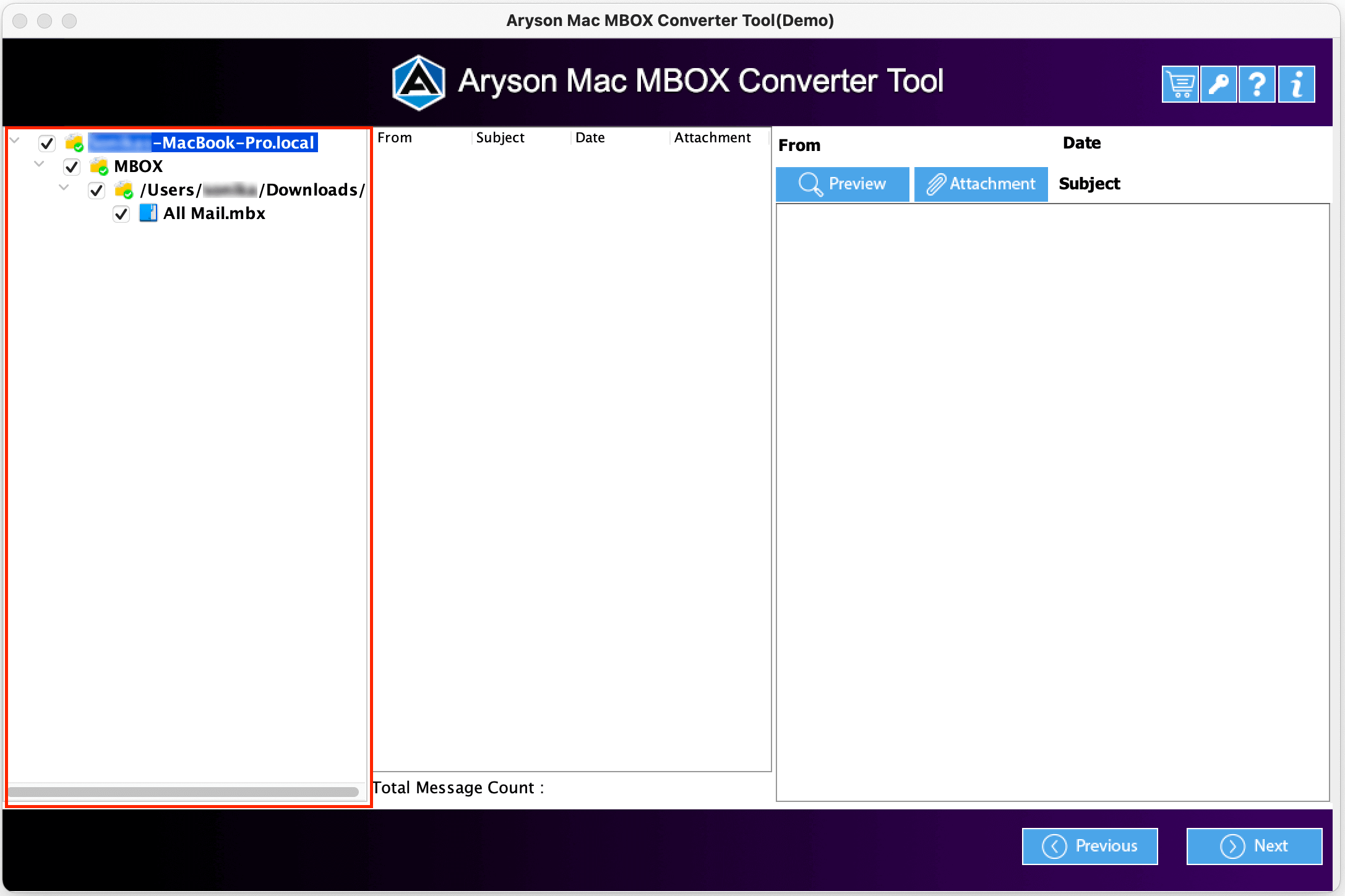Click the preview pane Subject label
This screenshot has width=1345, height=896.
click(1089, 184)
